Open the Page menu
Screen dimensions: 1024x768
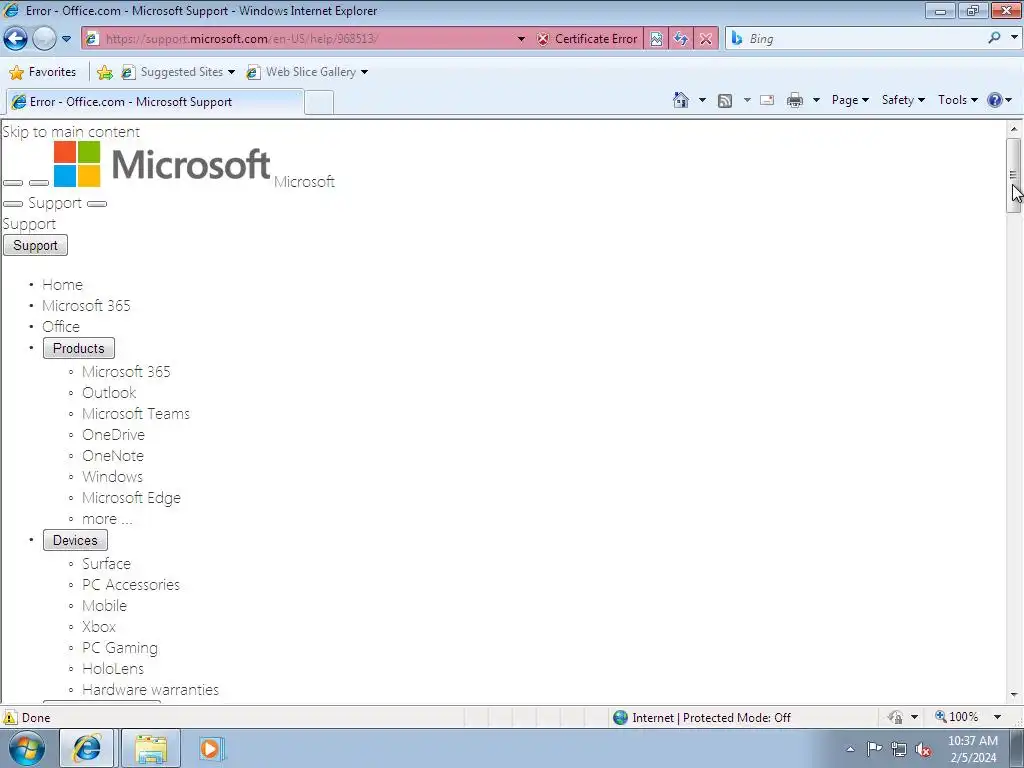(850, 100)
